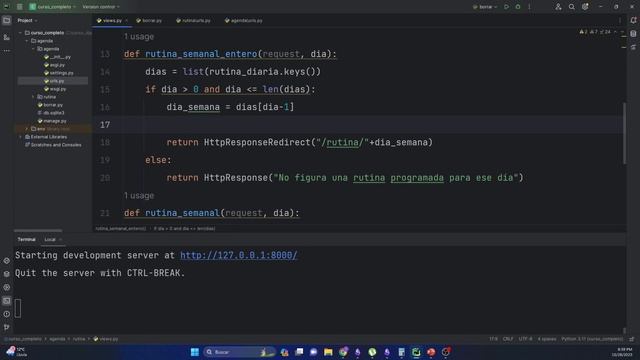Click the 1 usage hint above rutina_semanal_entero

pyautogui.click(x=139, y=37)
